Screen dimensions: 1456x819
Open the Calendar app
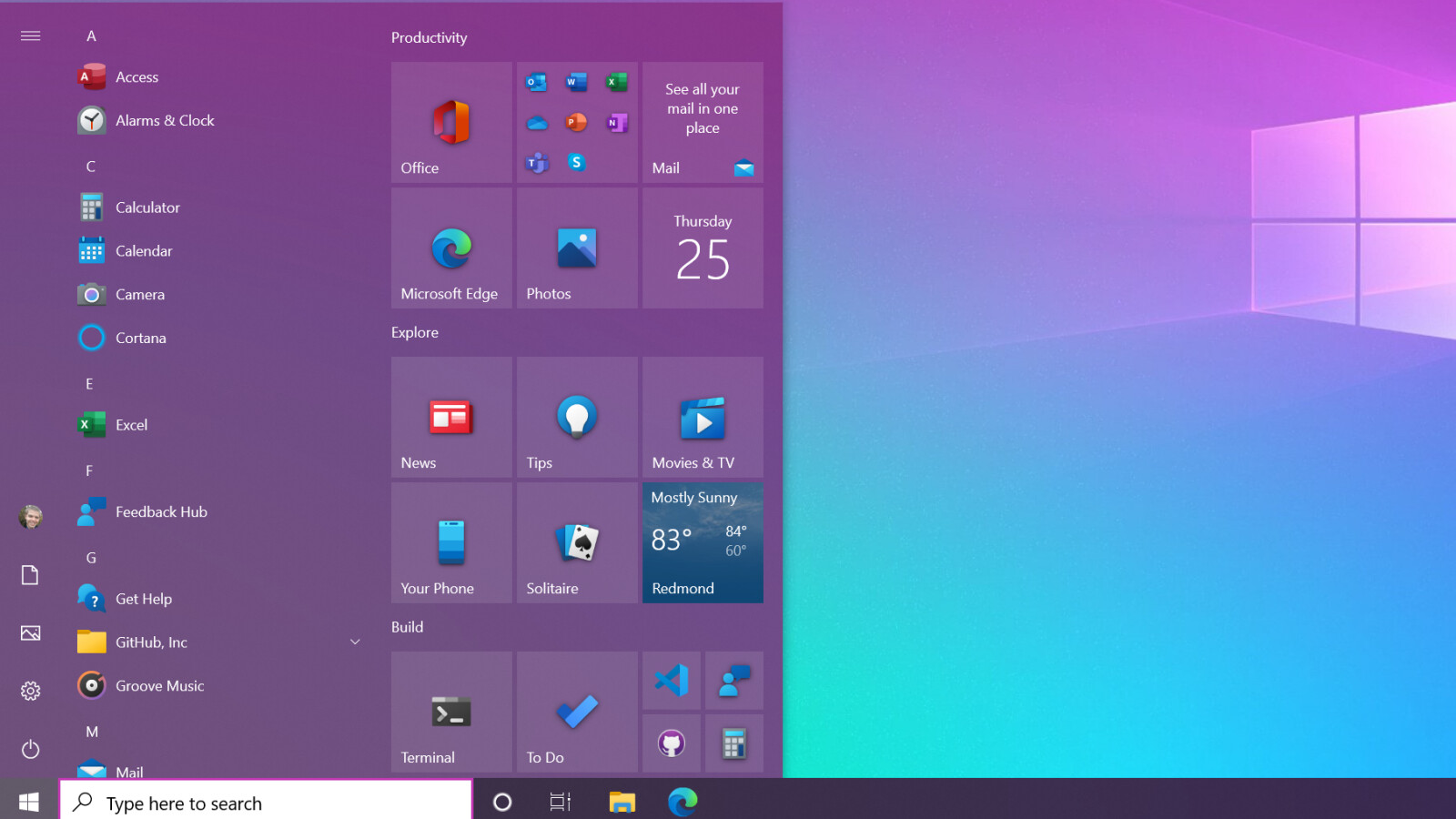click(218, 251)
